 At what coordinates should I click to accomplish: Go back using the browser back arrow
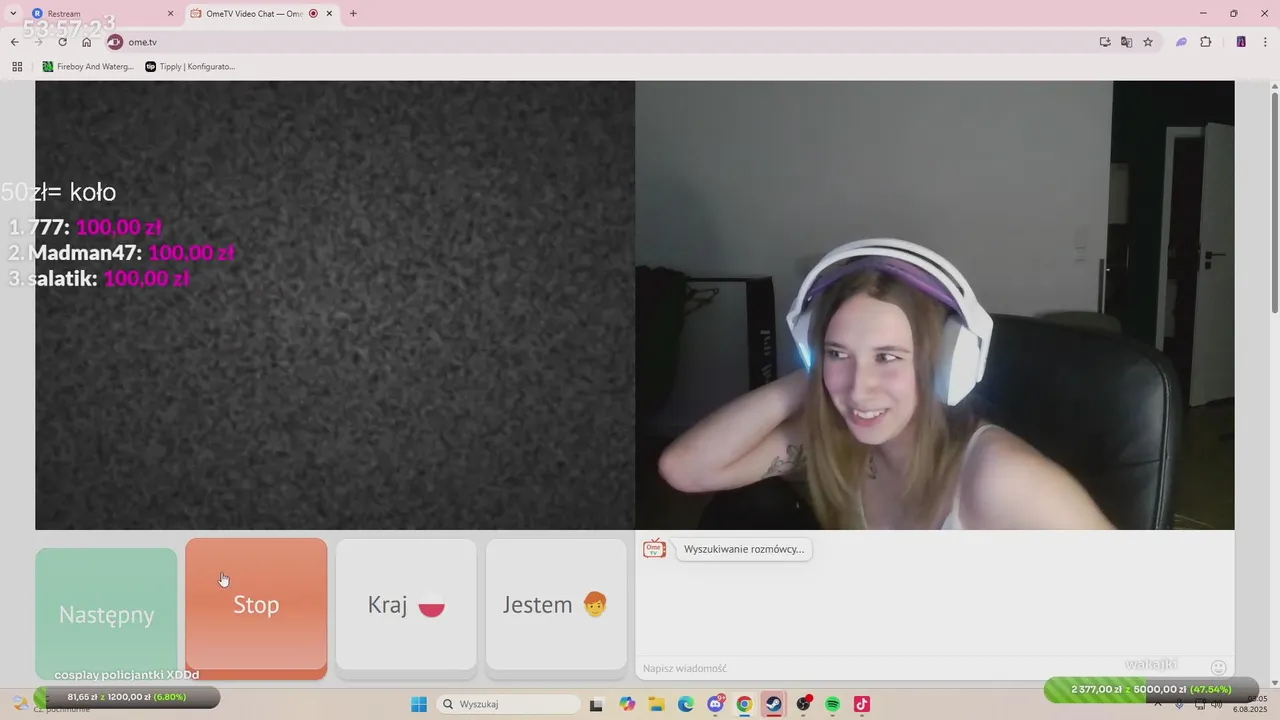pyautogui.click(x=15, y=42)
